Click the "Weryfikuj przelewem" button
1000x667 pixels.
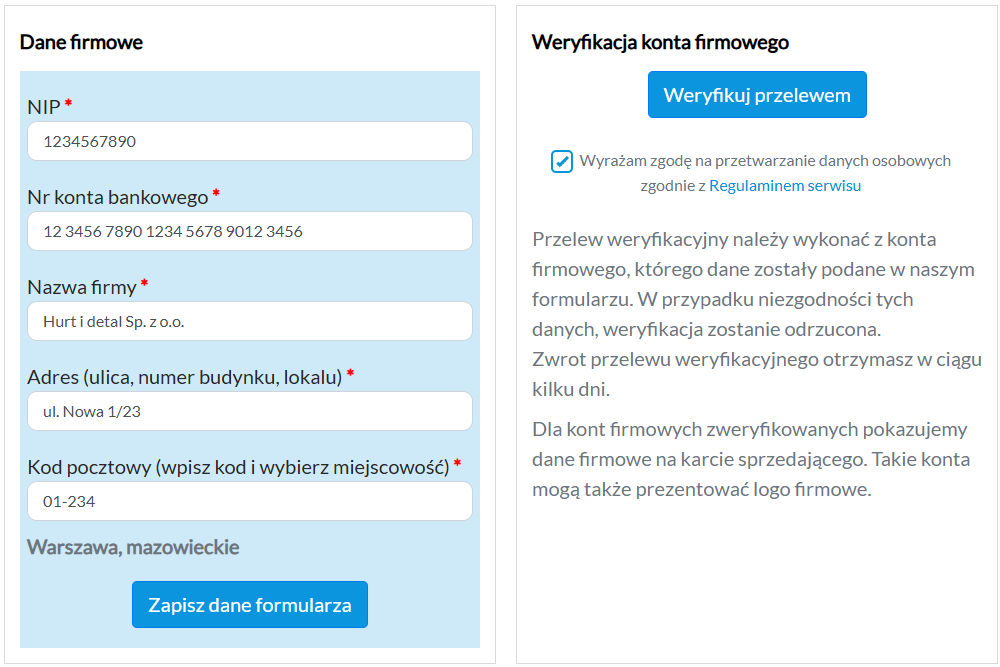coord(757,94)
